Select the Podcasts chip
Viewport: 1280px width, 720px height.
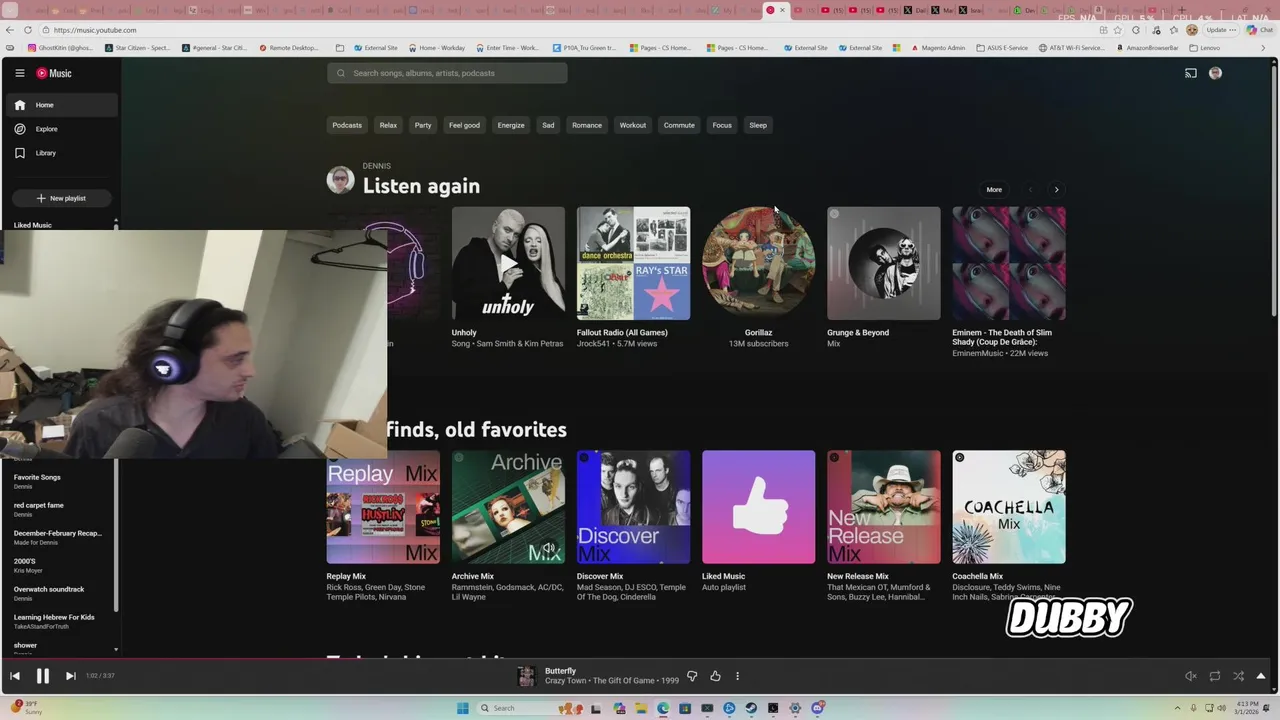click(347, 125)
